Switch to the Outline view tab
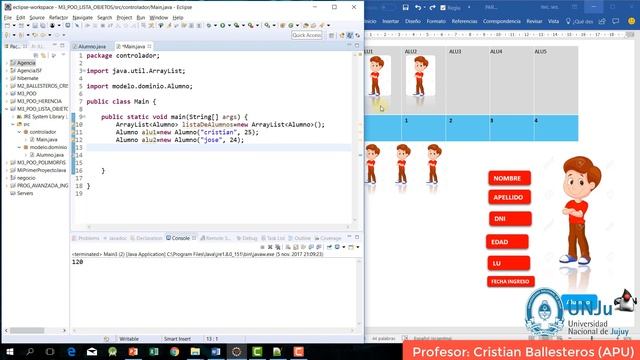Screen dimensions: 640x360 (x=300, y=238)
